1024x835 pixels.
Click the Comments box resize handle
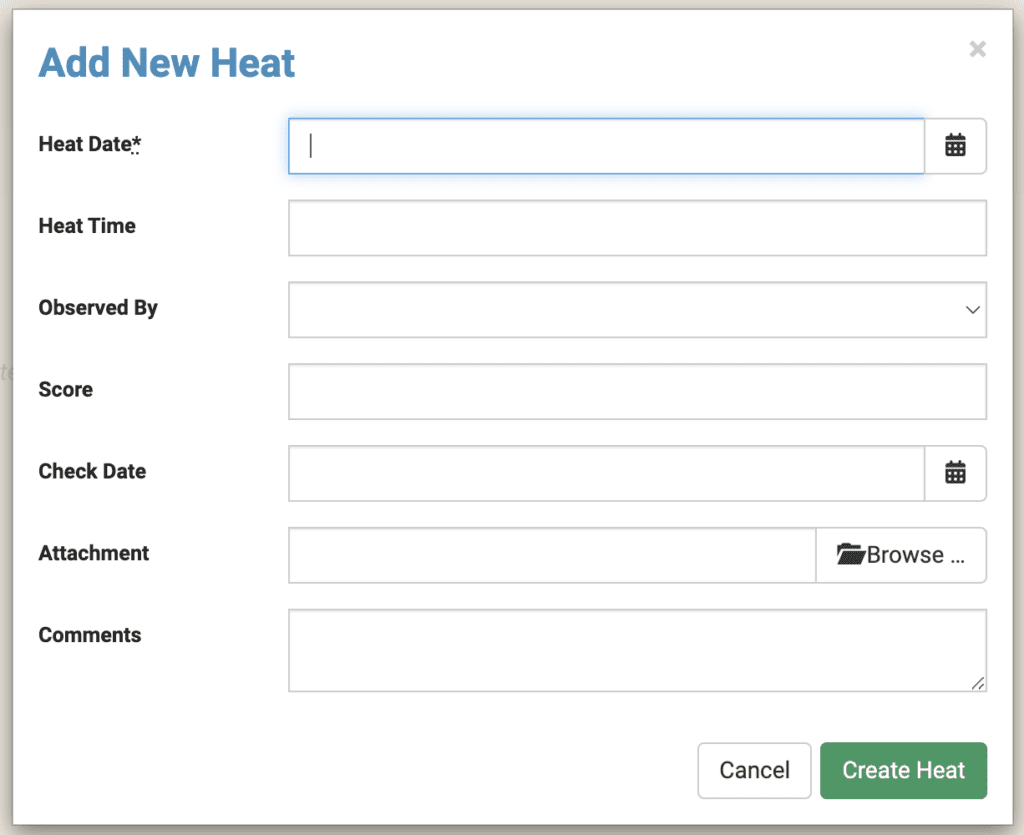click(x=978, y=684)
